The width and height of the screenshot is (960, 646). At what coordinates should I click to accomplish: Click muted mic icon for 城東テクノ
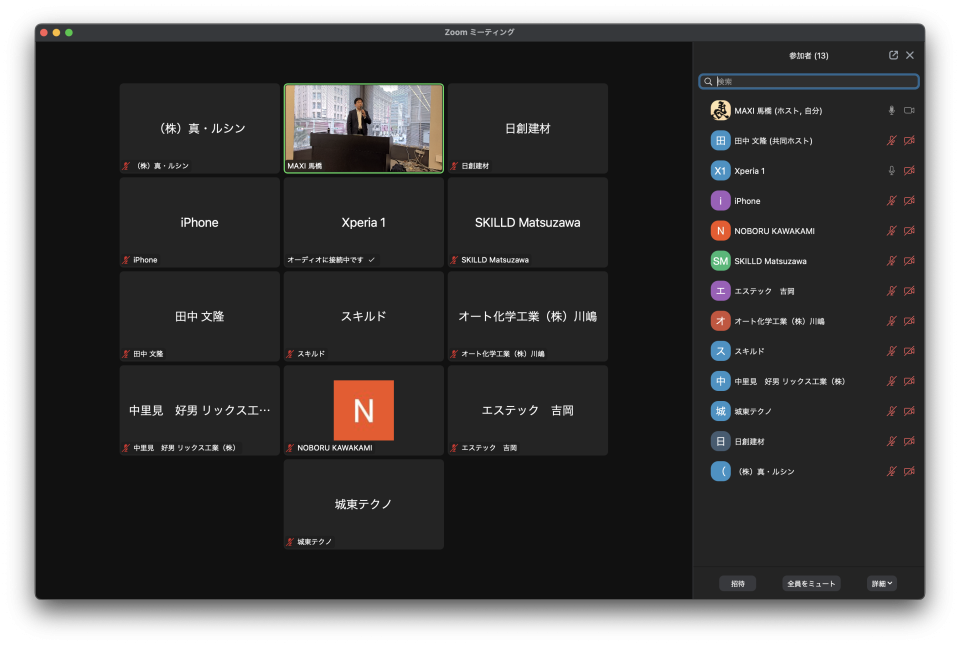click(891, 411)
